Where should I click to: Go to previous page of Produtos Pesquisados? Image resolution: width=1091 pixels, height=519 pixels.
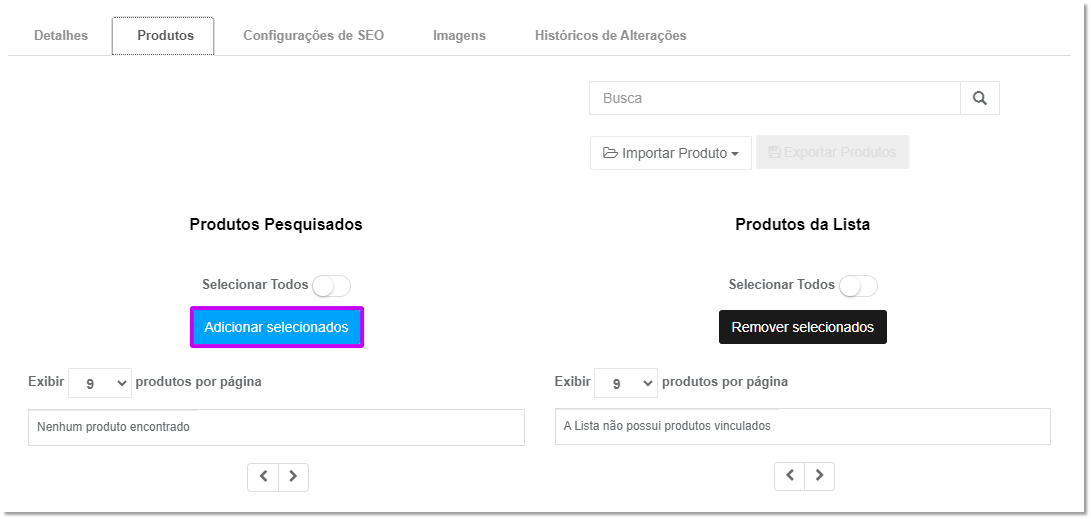[263, 477]
